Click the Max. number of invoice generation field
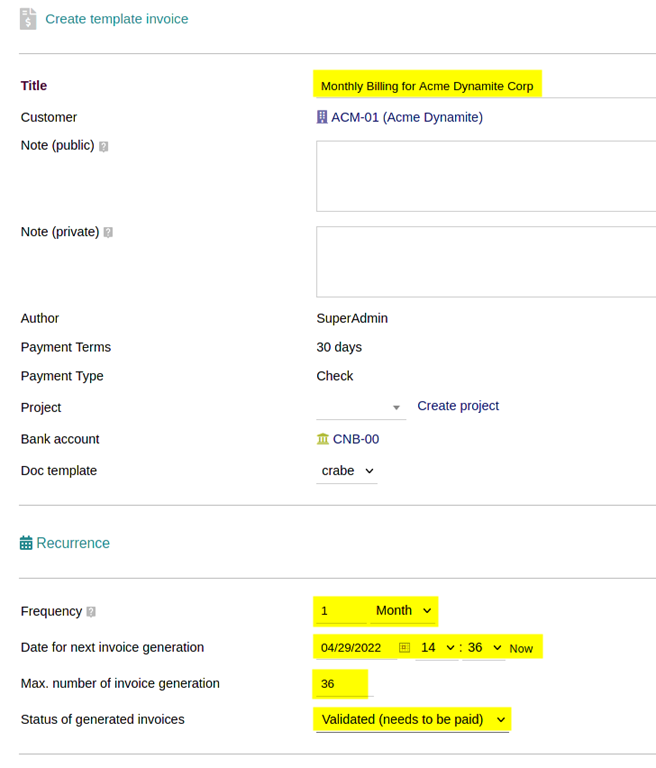This screenshot has width=656, height=768. [x=345, y=683]
